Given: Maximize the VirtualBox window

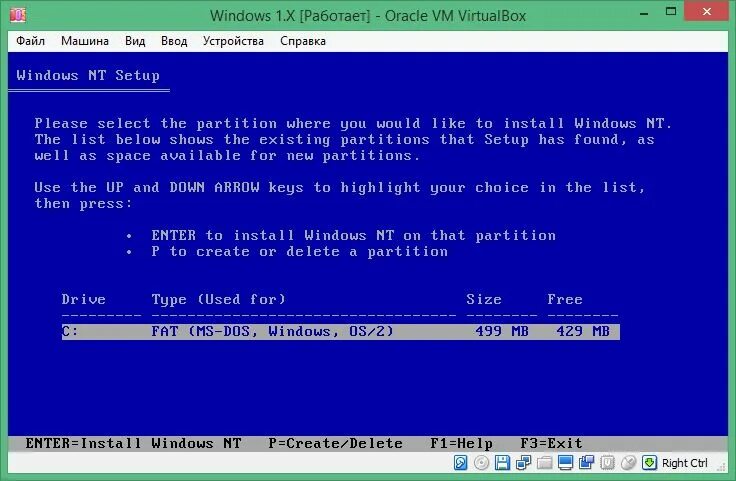Looking at the screenshot, I should [671, 12].
